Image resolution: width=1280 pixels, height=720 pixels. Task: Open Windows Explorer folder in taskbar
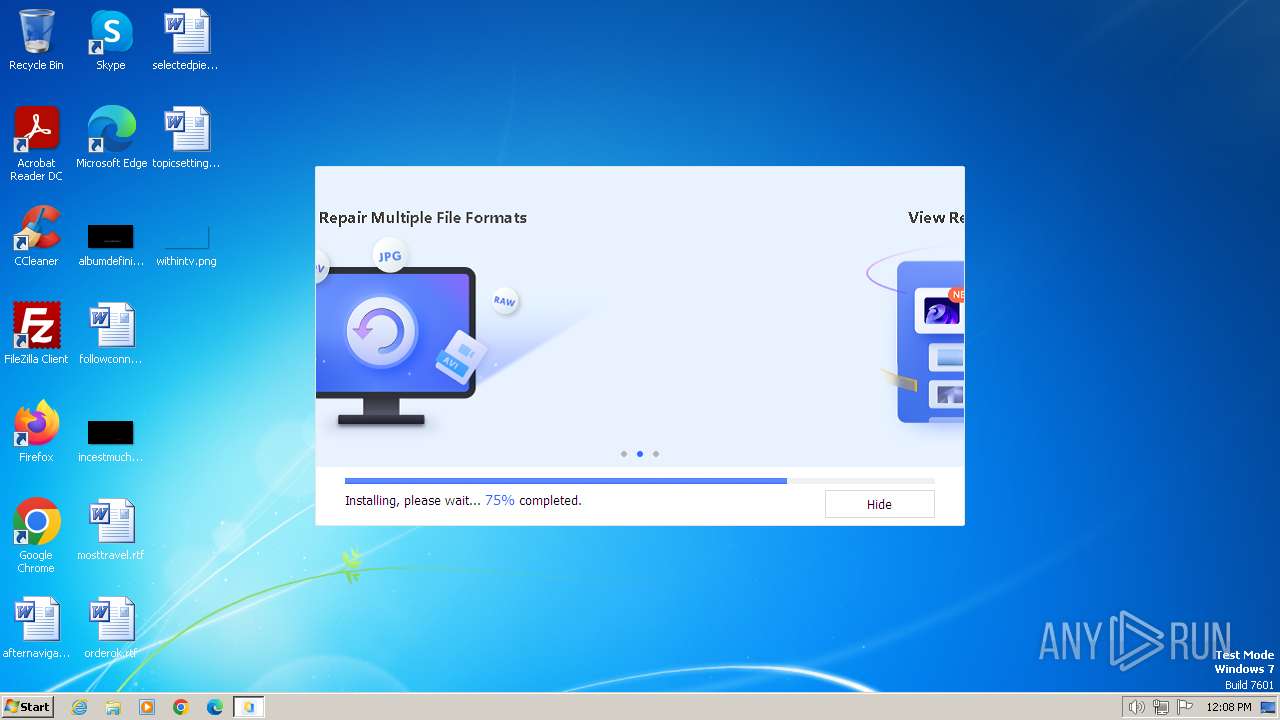coord(113,707)
